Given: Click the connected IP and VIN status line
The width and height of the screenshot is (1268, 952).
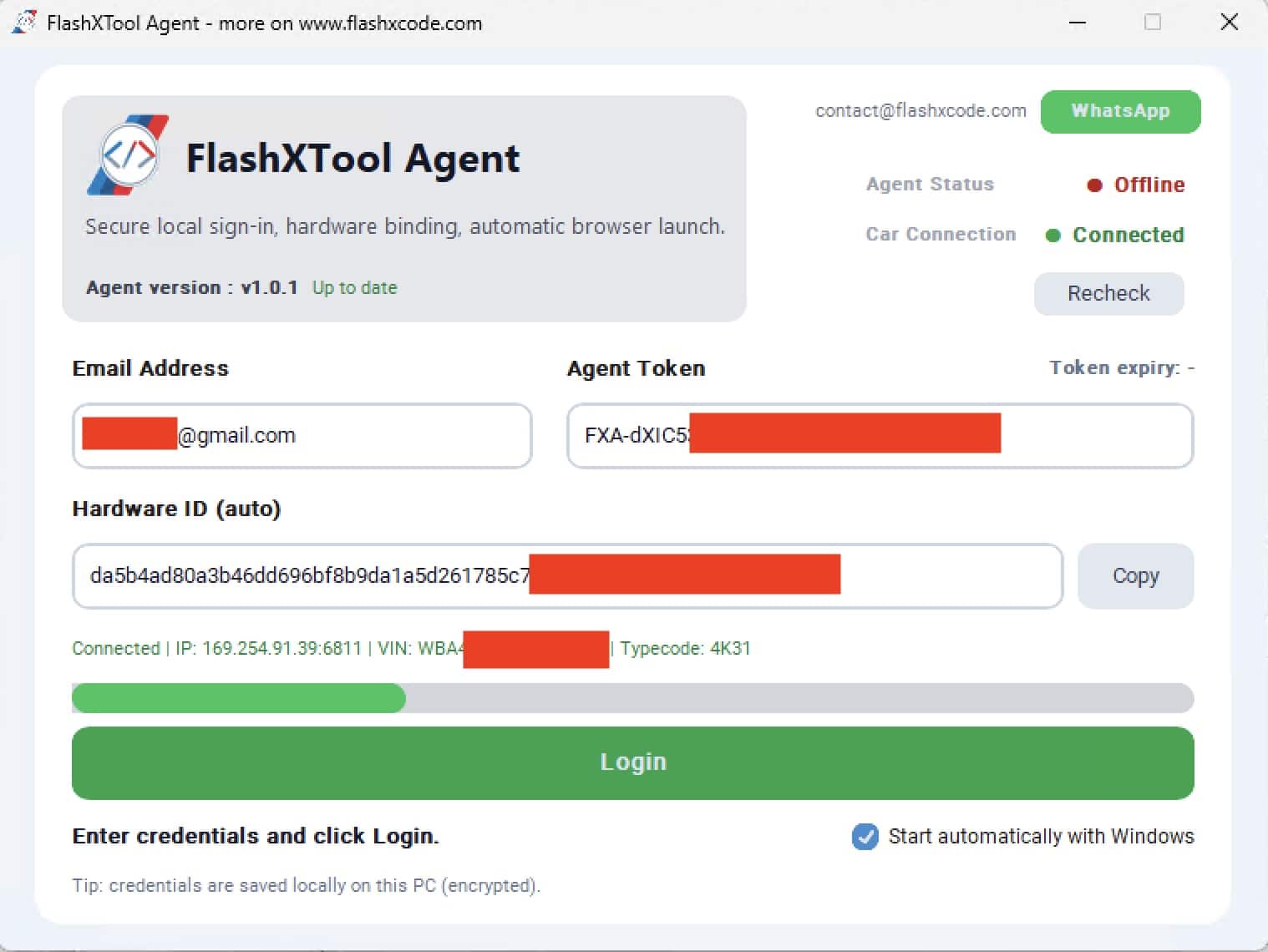Looking at the screenshot, I should [267, 649].
